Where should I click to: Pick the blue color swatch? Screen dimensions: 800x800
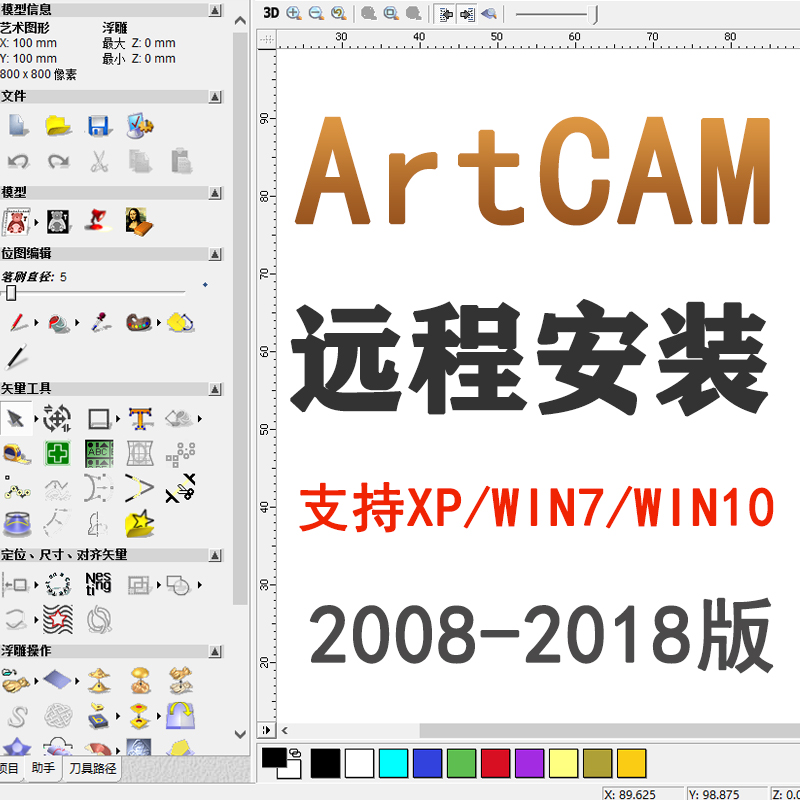tap(428, 763)
